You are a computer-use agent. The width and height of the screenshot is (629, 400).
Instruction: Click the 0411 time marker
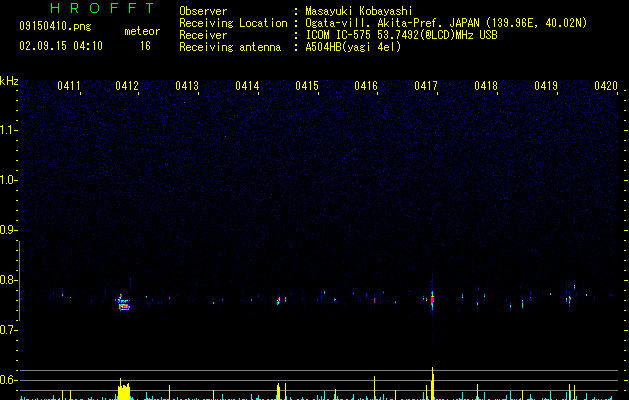tap(69, 86)
